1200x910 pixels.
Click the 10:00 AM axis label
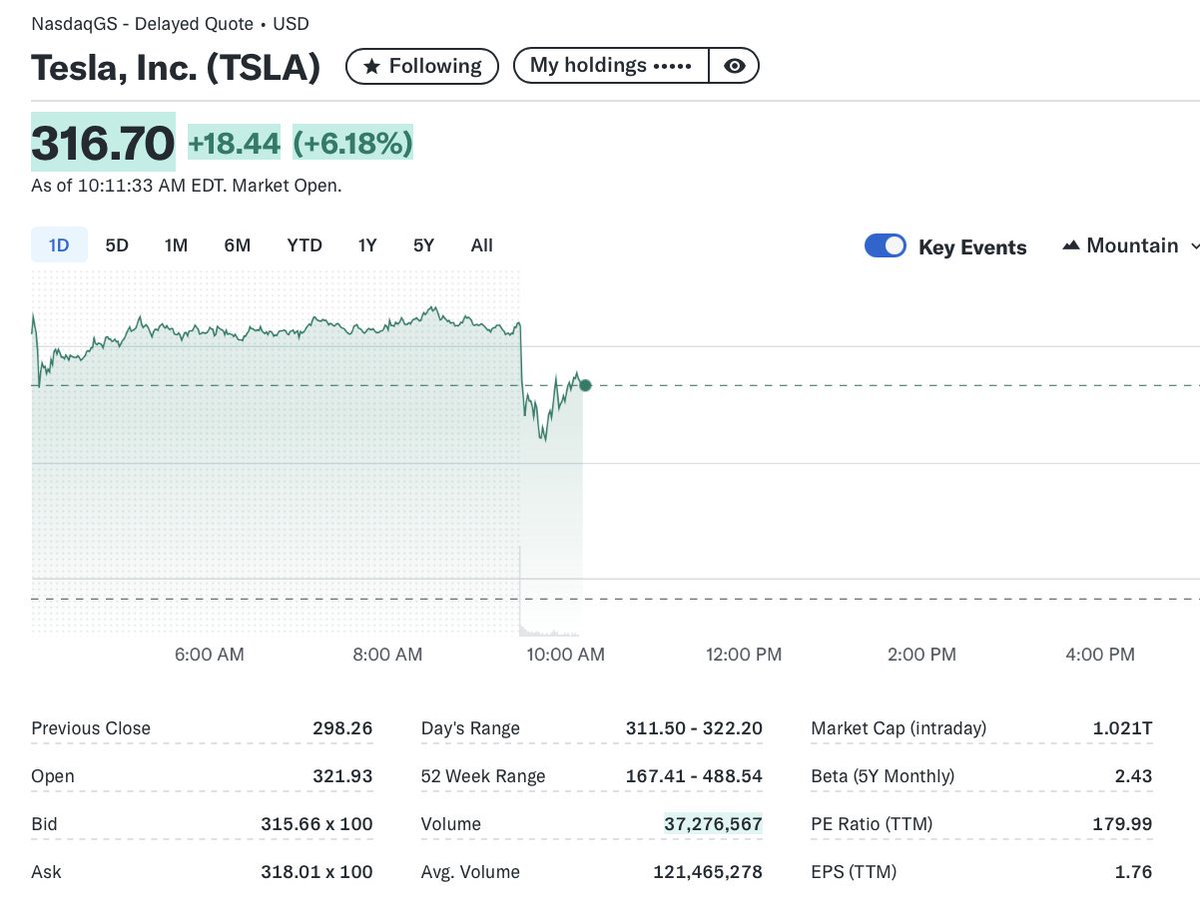pyautogui.click(x=564, y=655)
